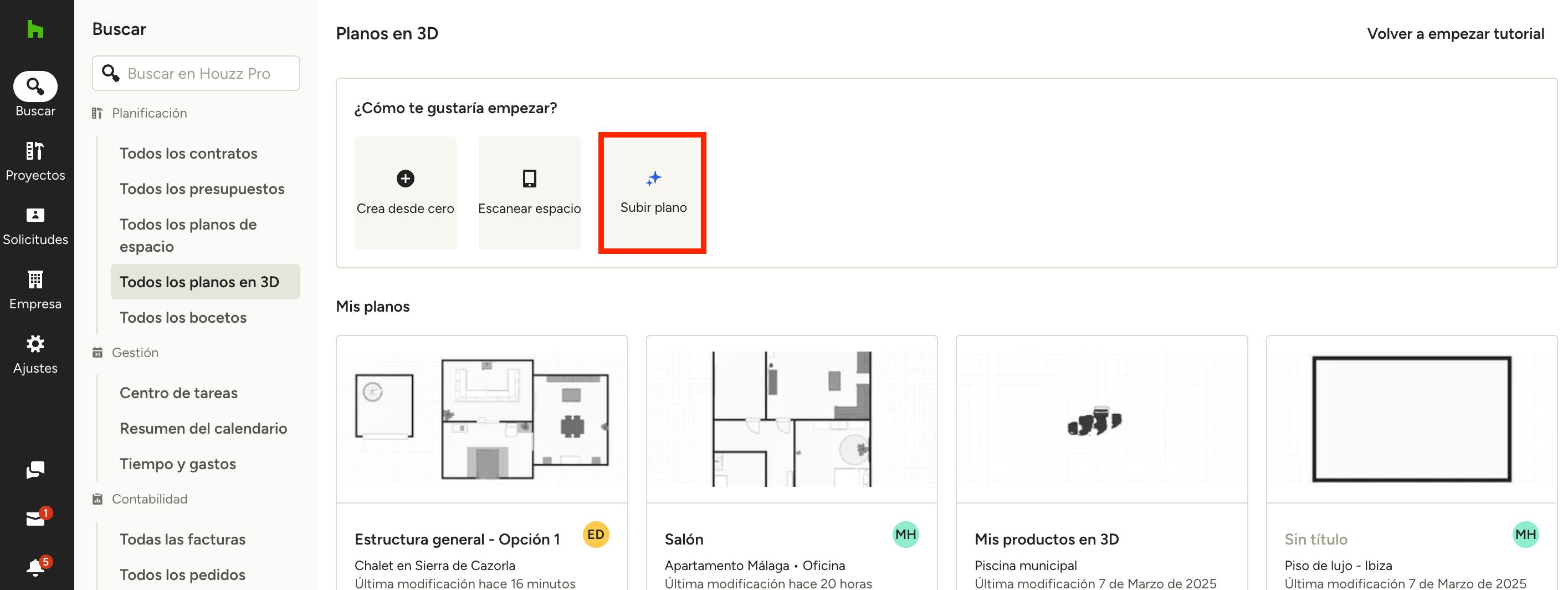Viewport: 1568px width, 590px height.
Task: Select Todos los planos en 3D
Action: [199, 282]
